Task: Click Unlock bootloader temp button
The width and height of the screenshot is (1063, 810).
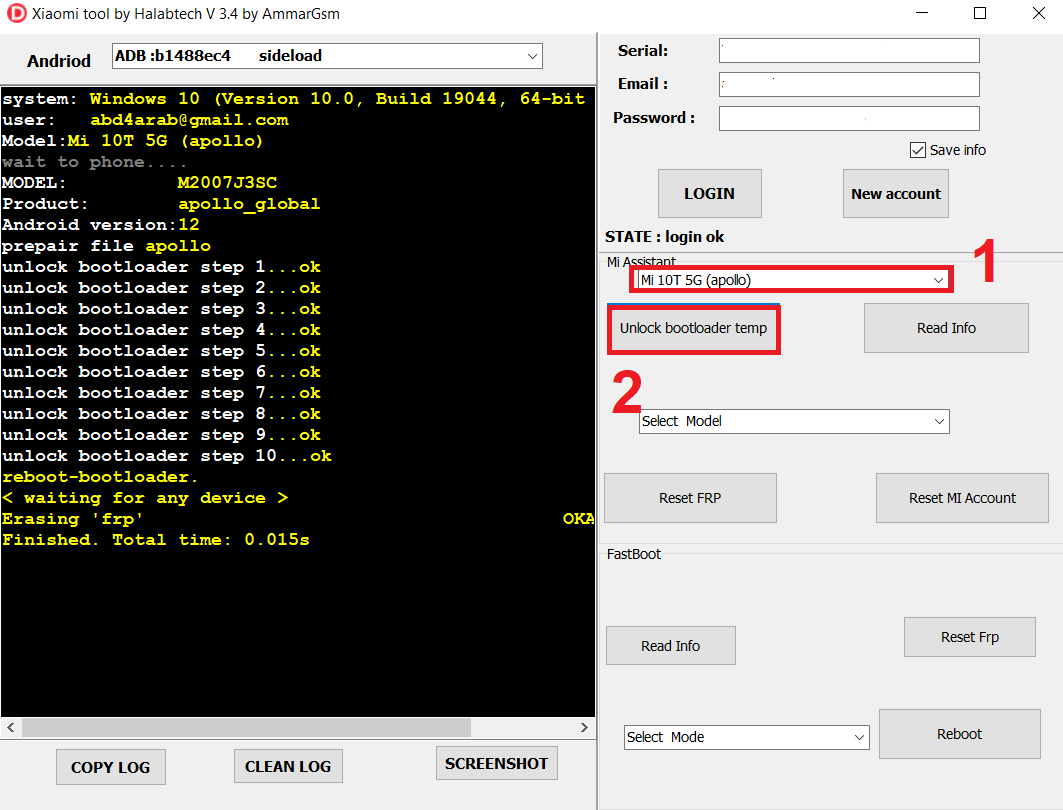Action: point(694,328)
